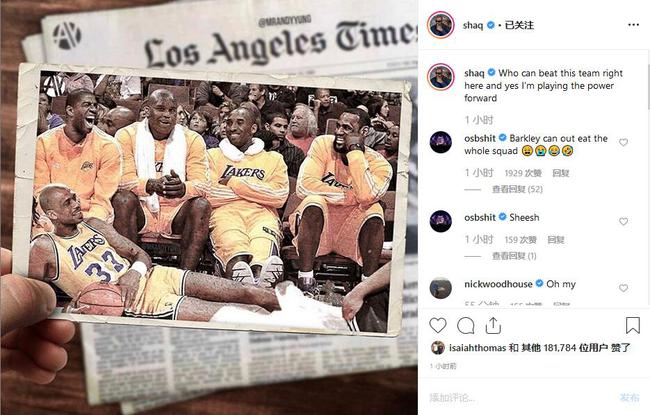Like nickwoodhouse's Oh my comment heart

623,288
